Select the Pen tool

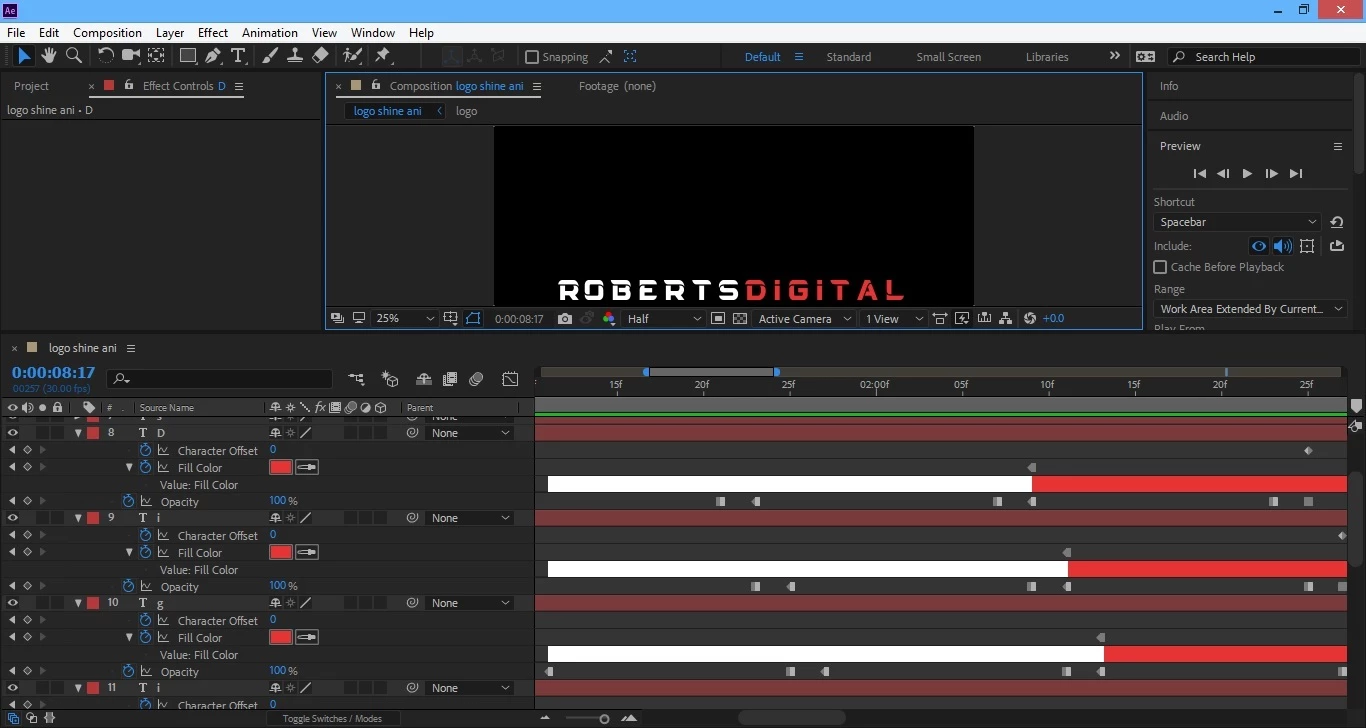(x=213, y=56)
